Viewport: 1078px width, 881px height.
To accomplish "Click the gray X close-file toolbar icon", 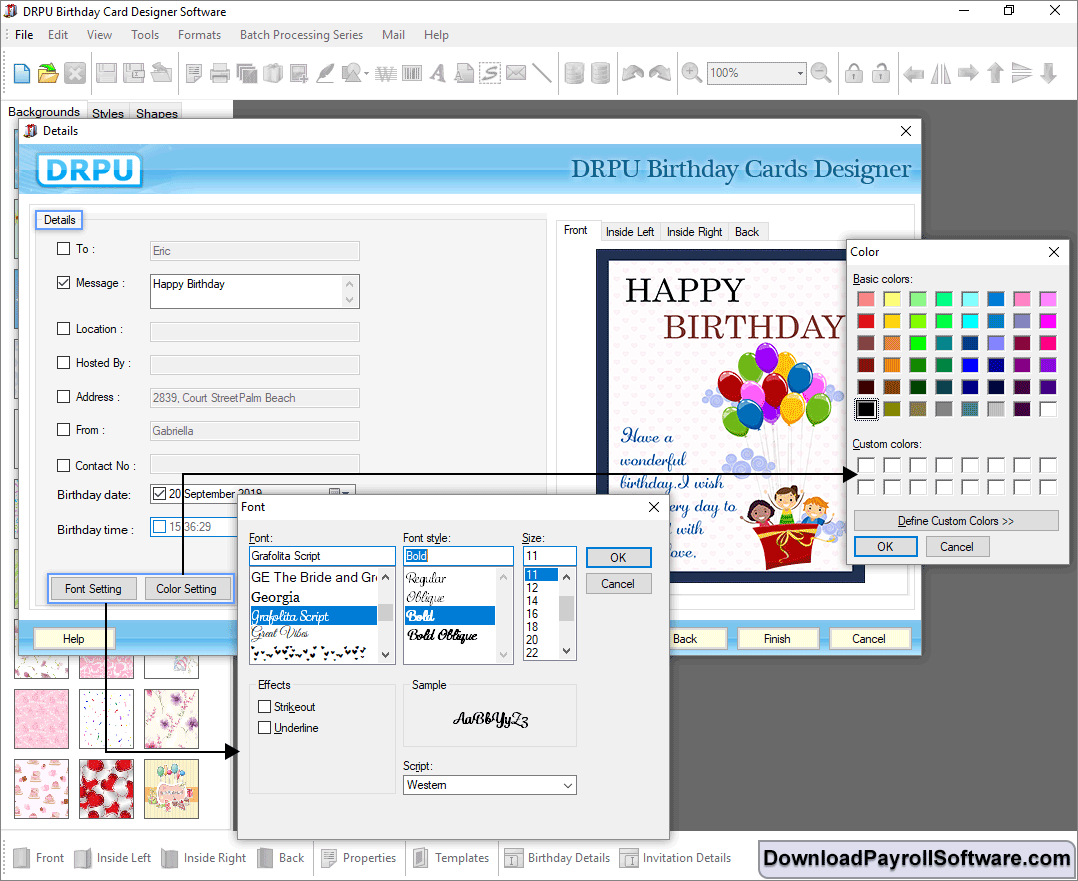I will [75, 73].
